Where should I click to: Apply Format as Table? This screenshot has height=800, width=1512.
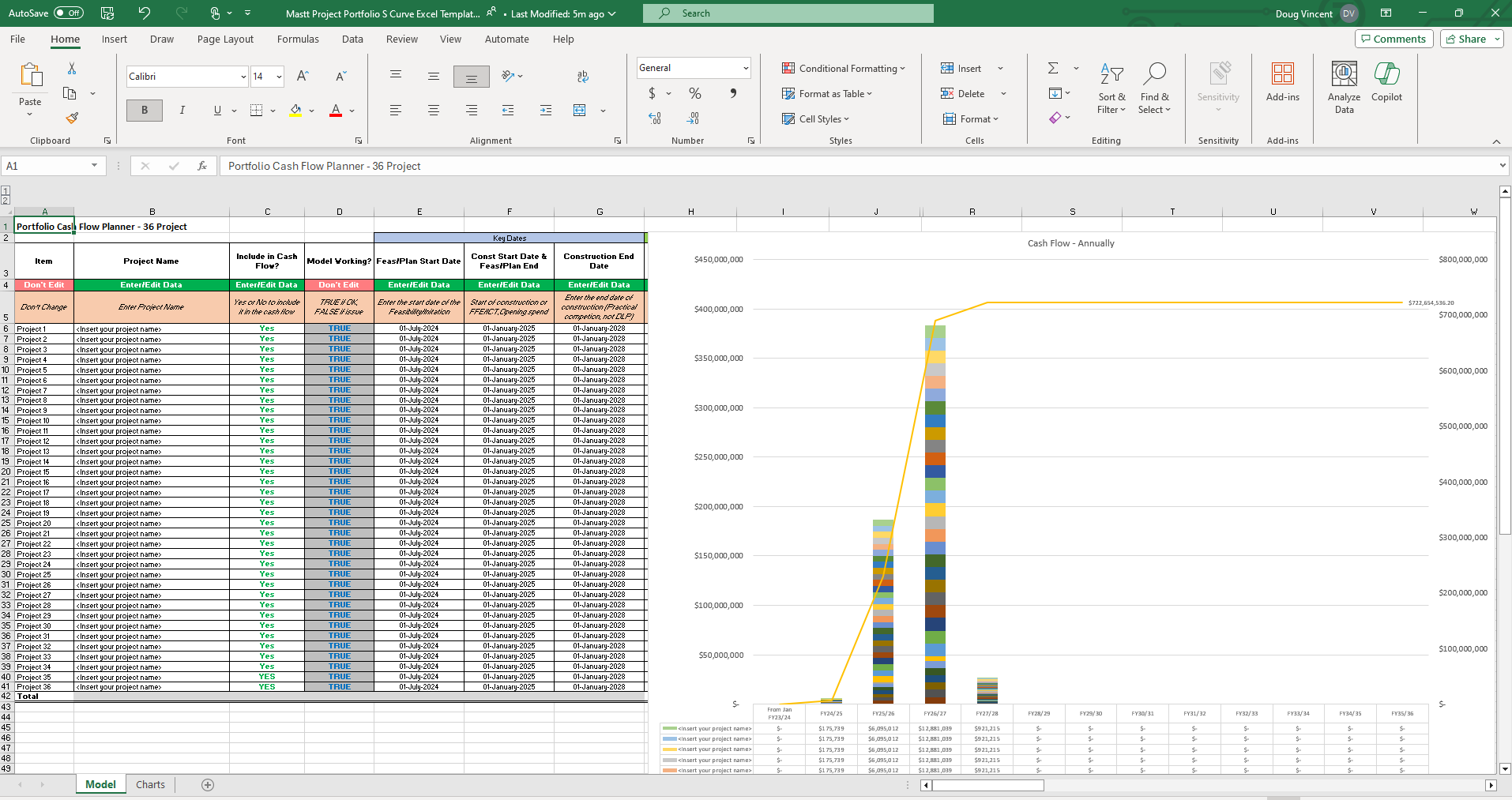[826, 93]
